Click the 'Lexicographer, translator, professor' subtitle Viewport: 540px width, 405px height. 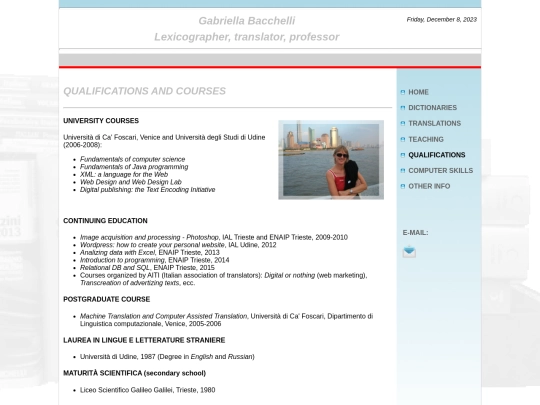coord(247,37)
